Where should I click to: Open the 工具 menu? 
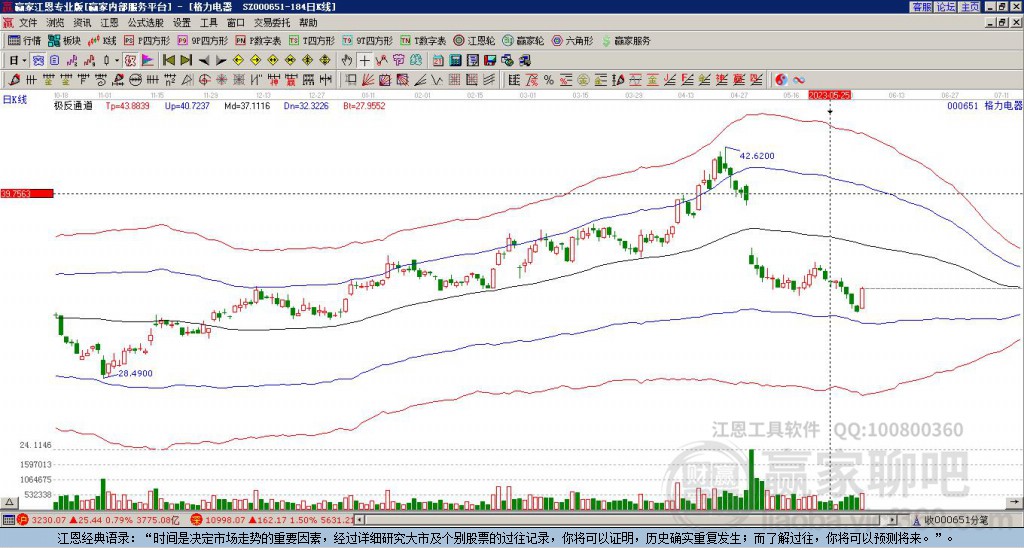coord(208,23)
